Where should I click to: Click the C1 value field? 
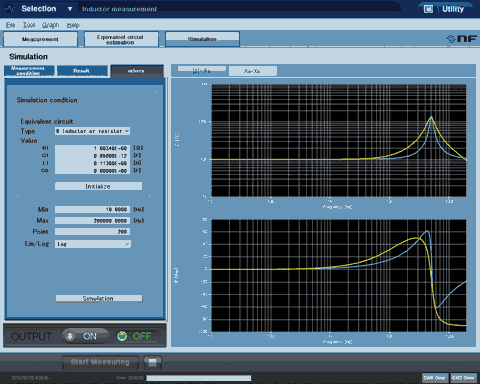[92, 156]
